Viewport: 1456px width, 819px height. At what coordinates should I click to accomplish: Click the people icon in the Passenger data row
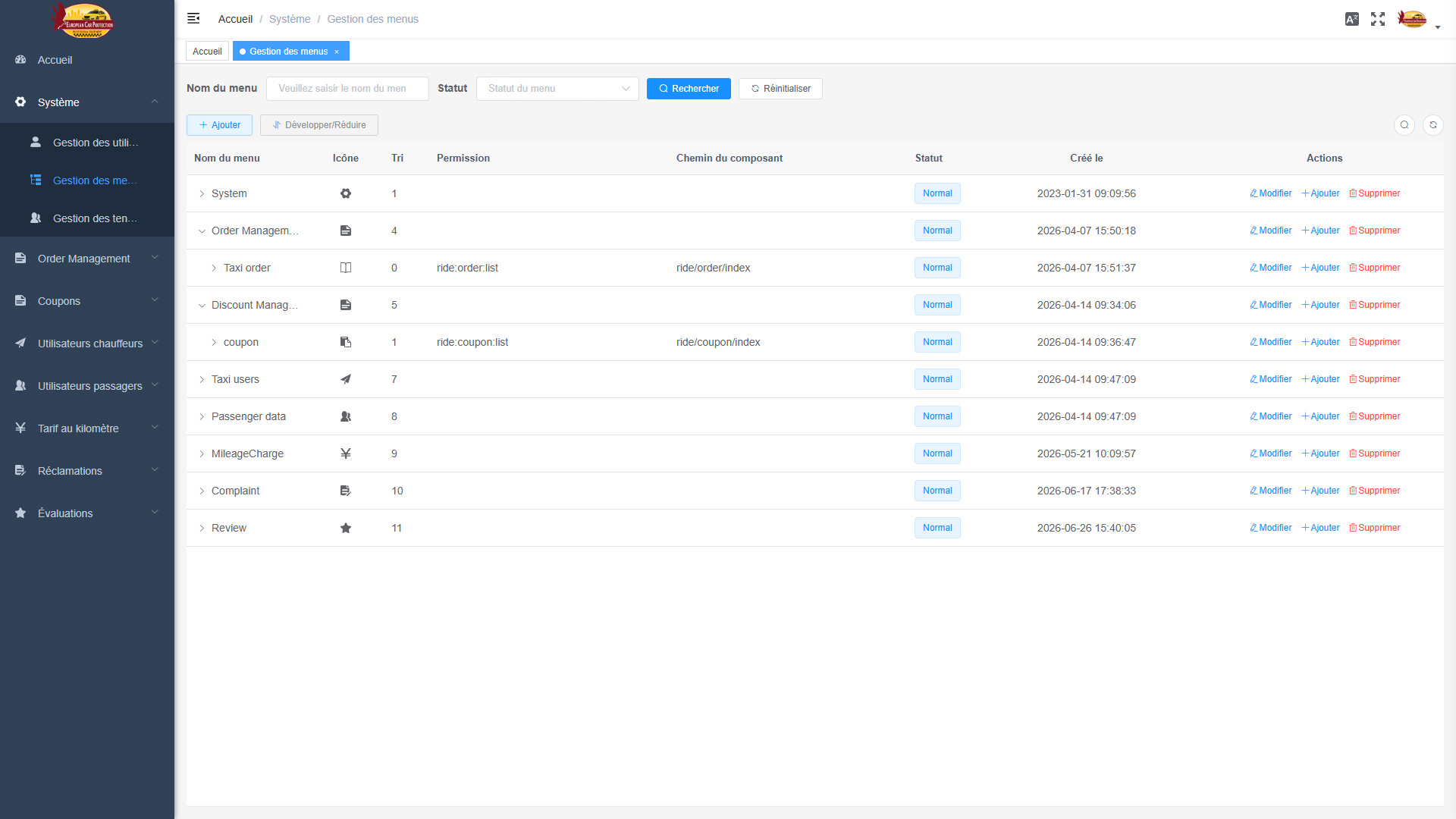(x=346, y=416)
